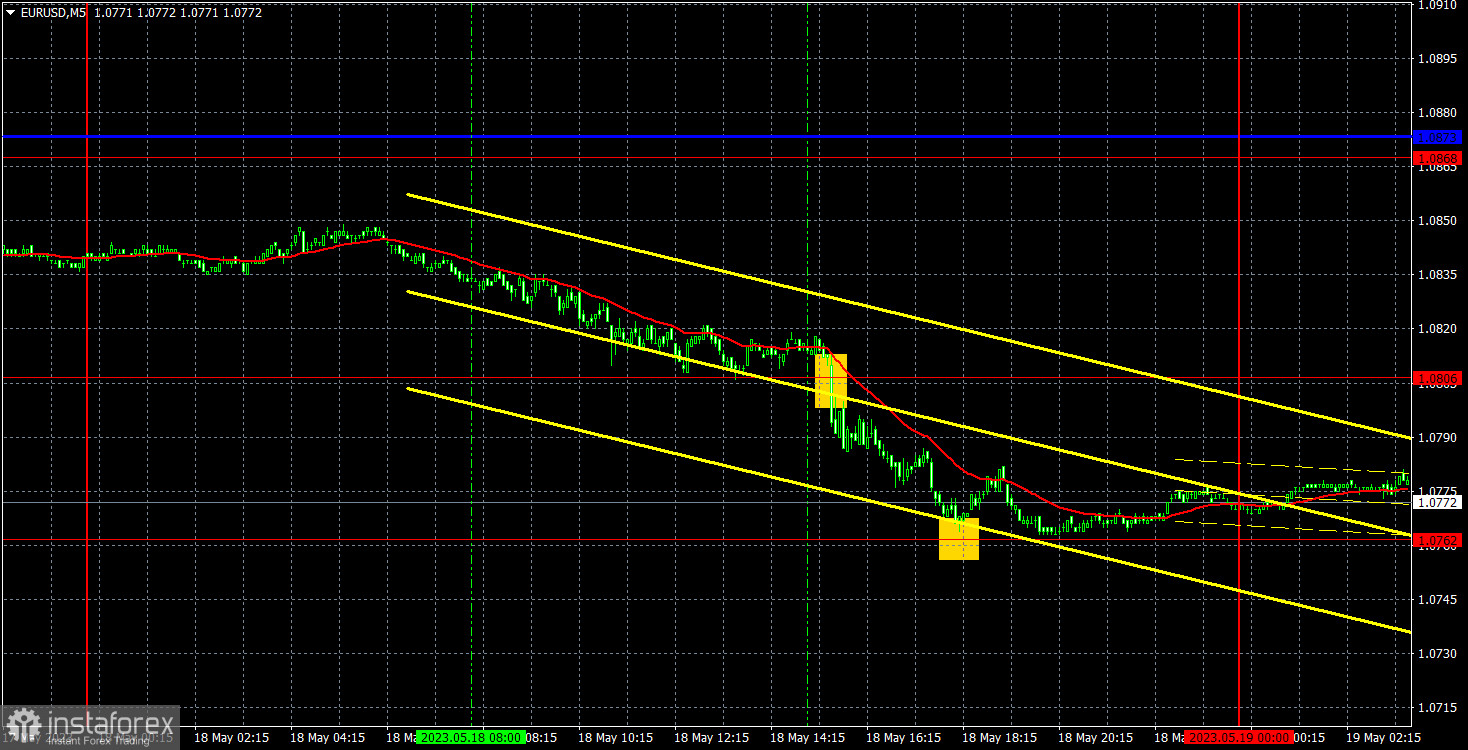Select the upper yellow sell signal rectangle
The image size is (1468, 750).
click(831, 381)
